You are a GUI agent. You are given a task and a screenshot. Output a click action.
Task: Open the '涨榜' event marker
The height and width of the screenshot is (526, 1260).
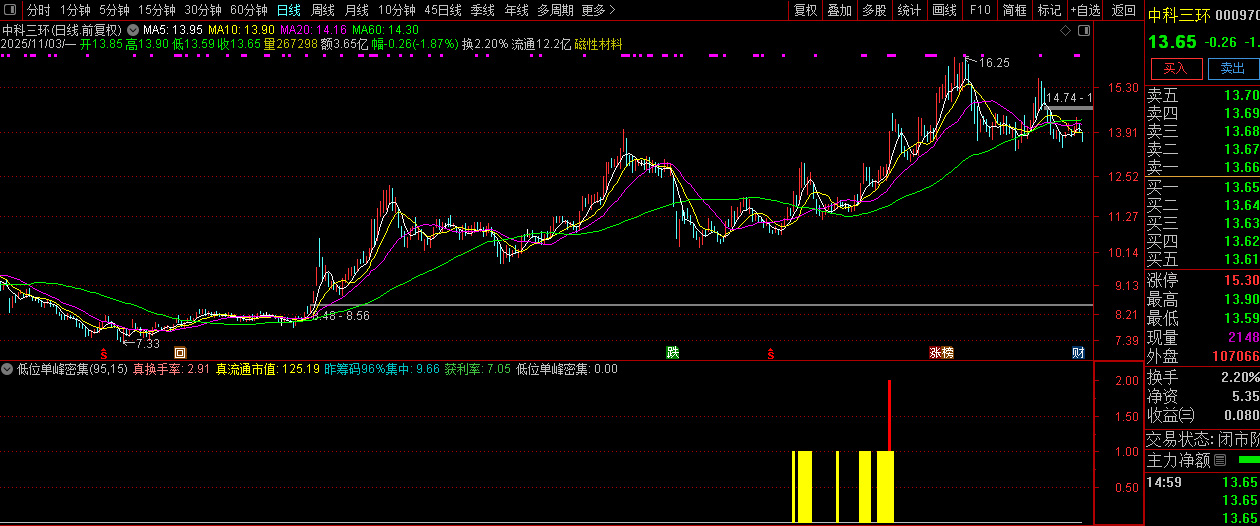point(941,353)
